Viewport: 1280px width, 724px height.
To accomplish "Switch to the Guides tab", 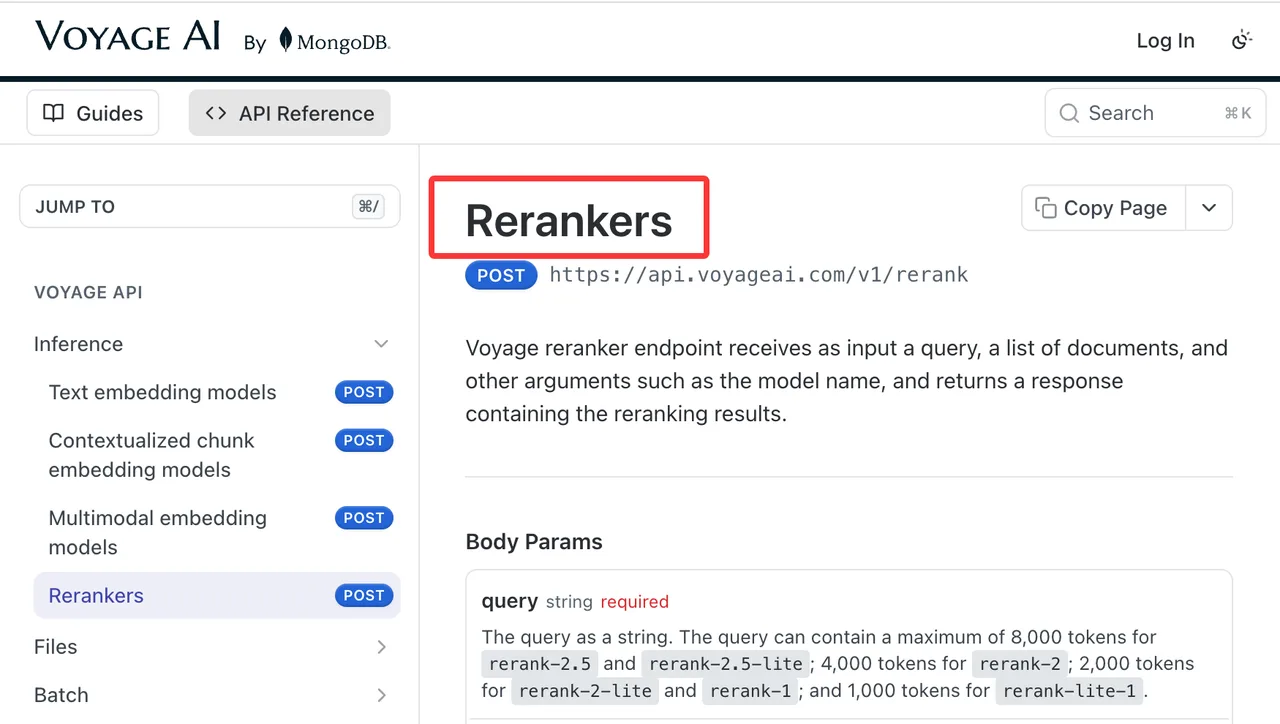I will pyautogui.click(x=93, y=113).
